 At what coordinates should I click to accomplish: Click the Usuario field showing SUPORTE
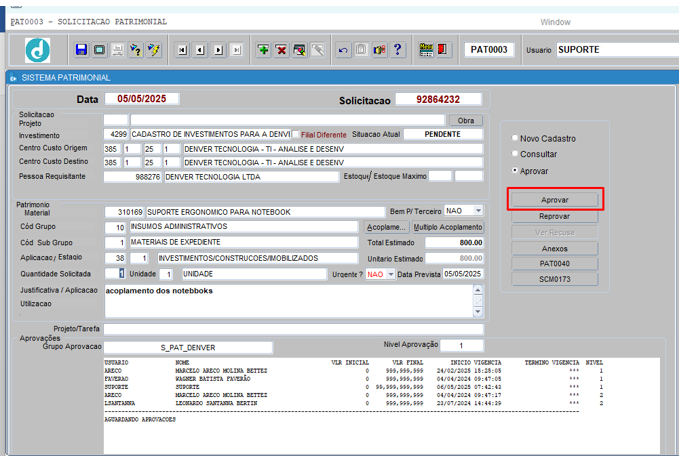(x=618, y=50)
